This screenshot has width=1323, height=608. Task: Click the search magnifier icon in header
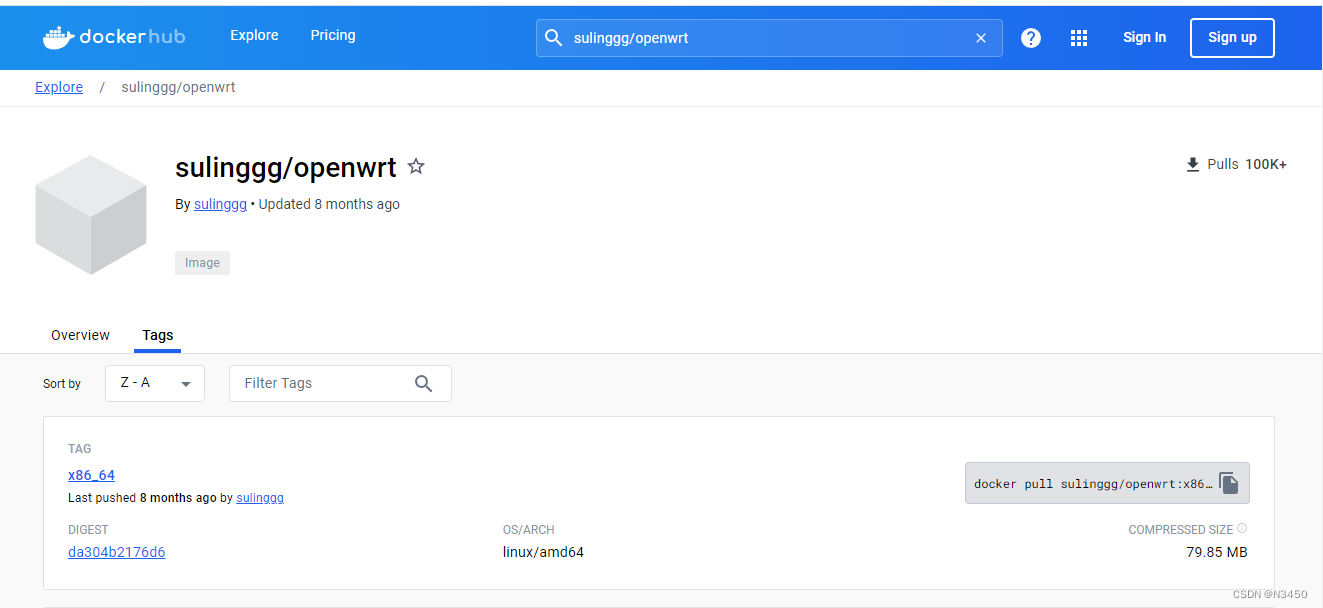[x=553, y=38]
